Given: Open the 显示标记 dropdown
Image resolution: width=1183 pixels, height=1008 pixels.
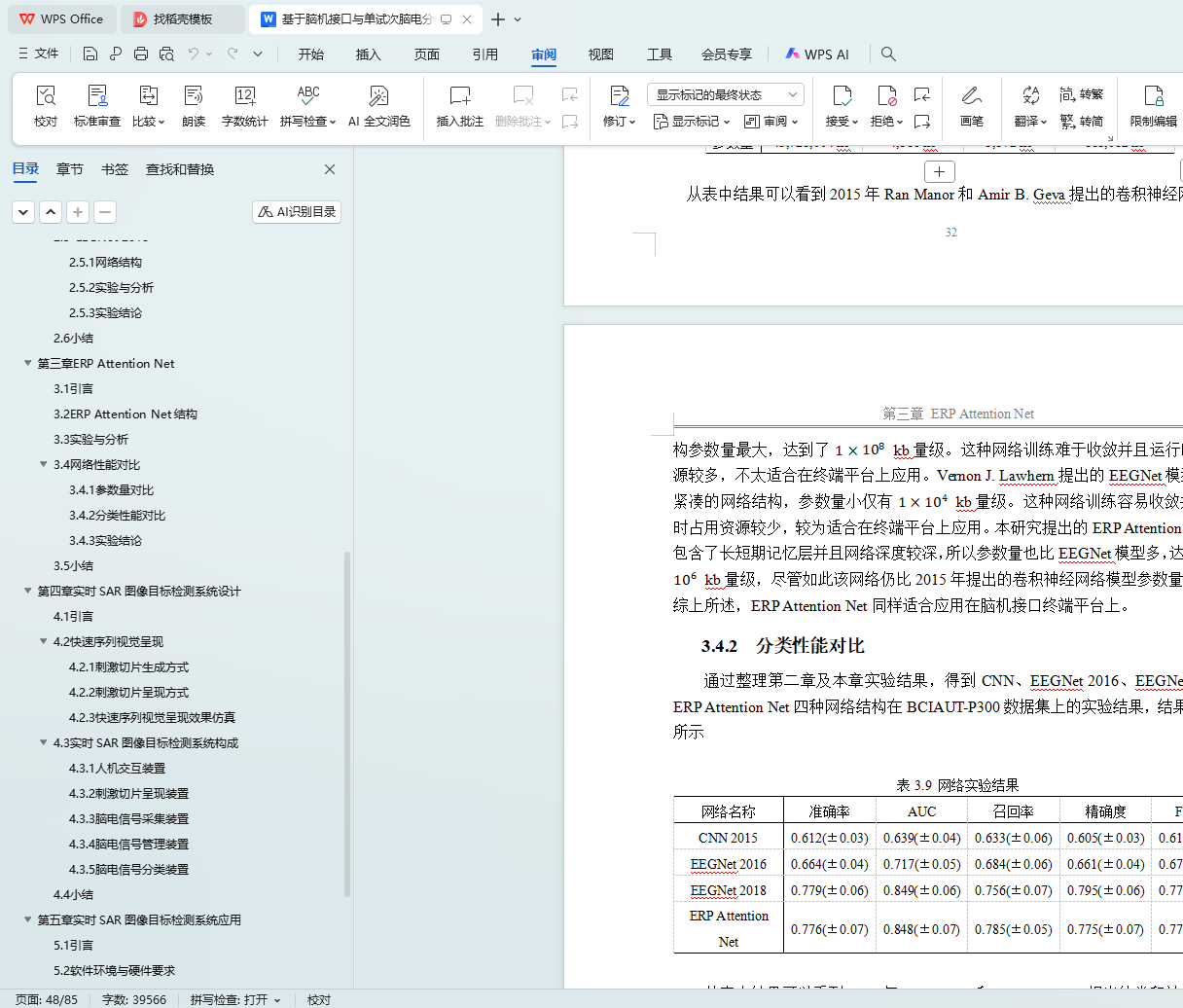Looking at the screenshot, I should (692, 122).
